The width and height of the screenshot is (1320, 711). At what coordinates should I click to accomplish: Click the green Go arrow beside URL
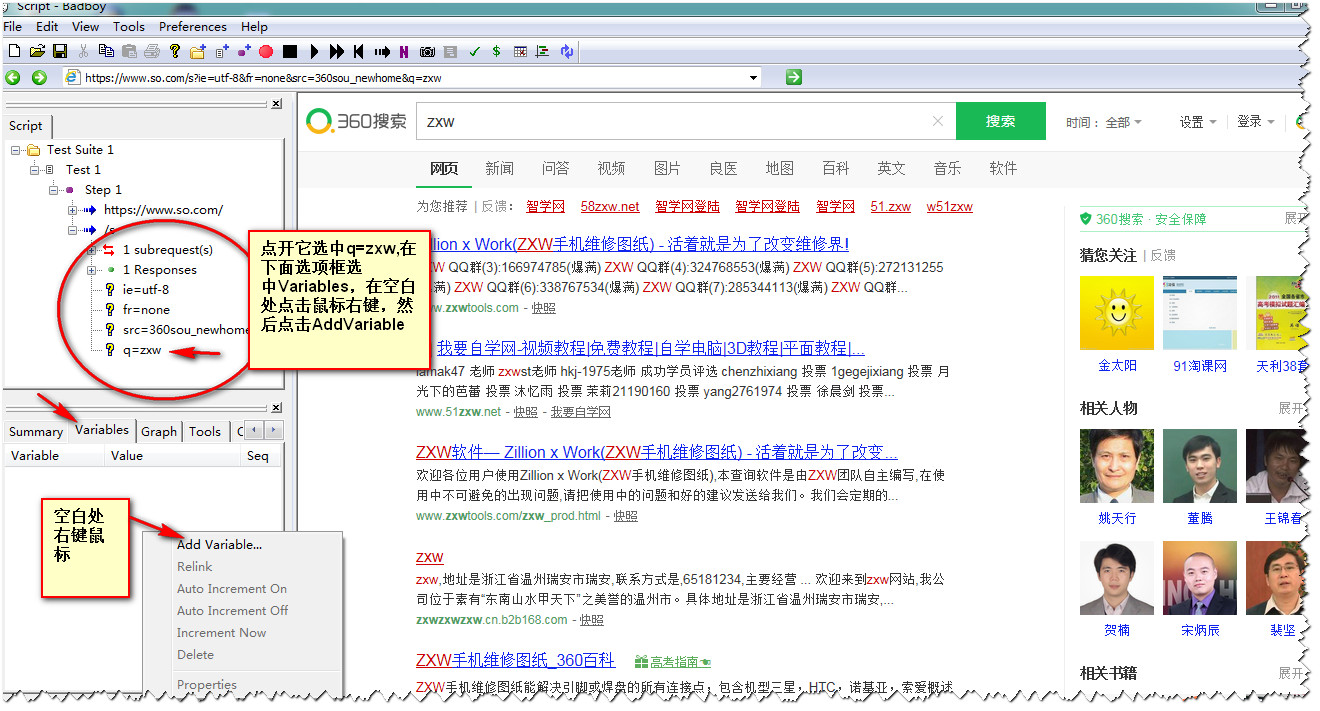793,77
